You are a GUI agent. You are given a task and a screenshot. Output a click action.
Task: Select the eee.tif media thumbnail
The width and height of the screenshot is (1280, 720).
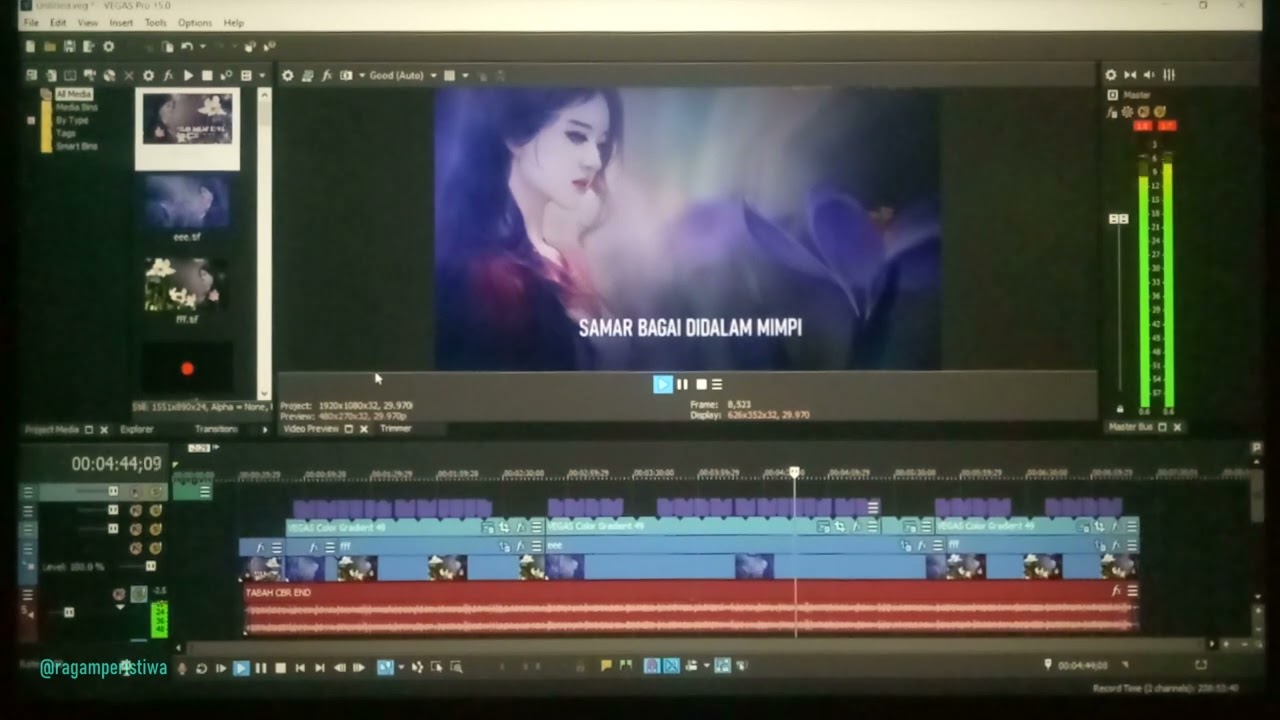click(x=187, y=208)
